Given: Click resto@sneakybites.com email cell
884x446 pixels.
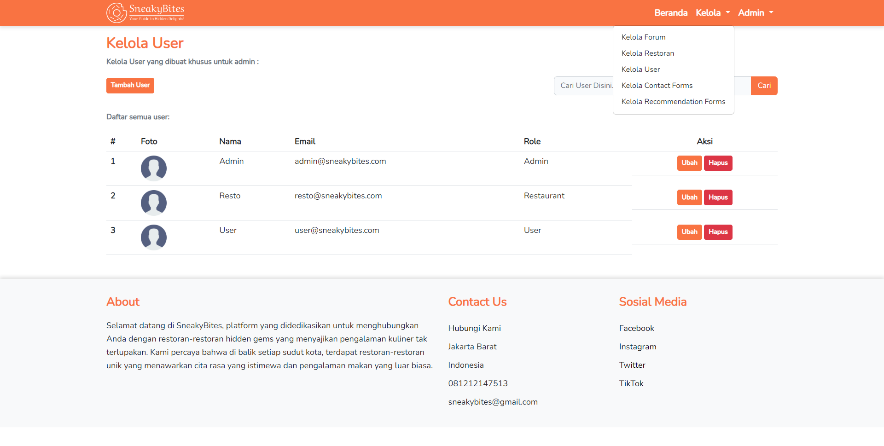Looking at the screenshot, I should click(338, 196).
